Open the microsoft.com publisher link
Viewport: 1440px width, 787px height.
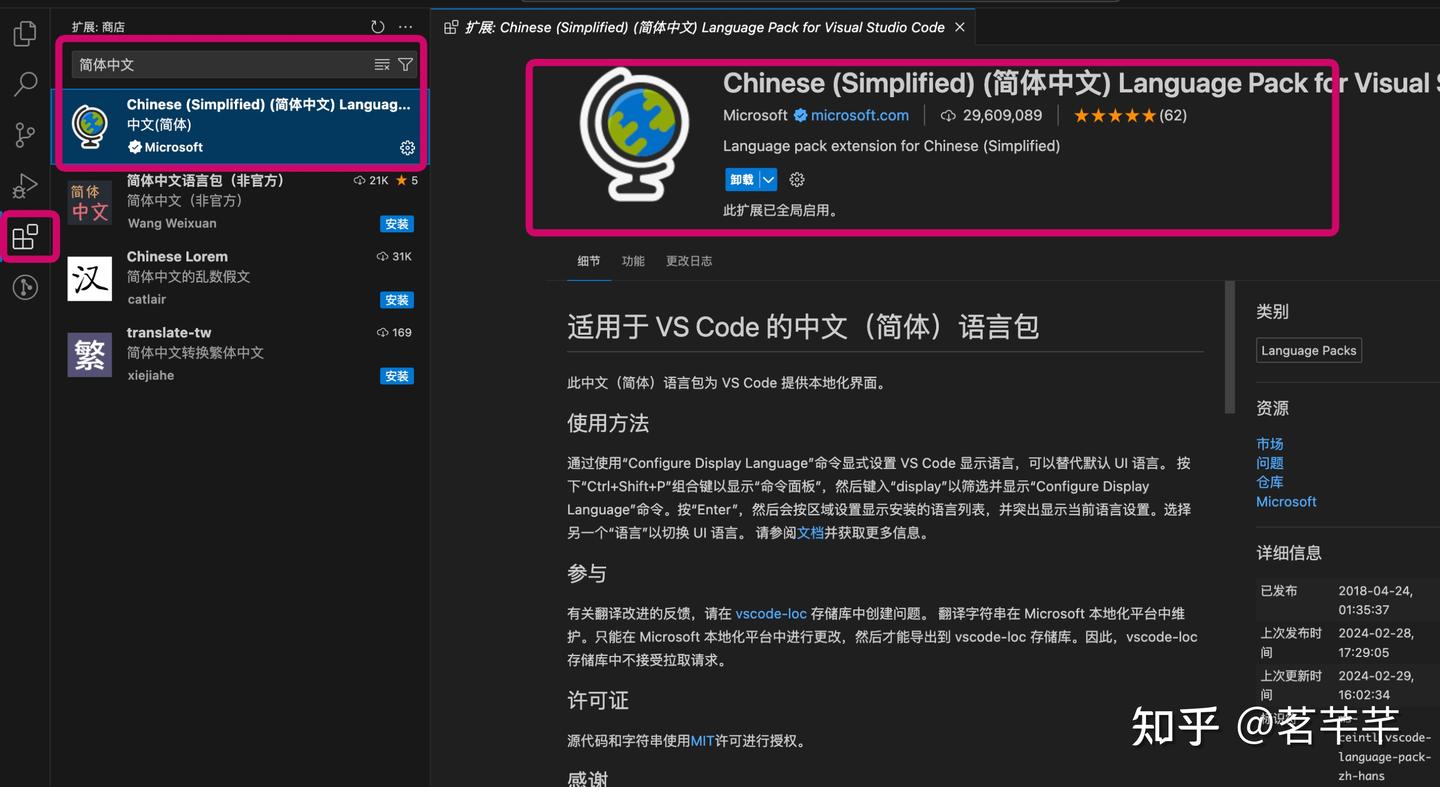pyautogui.click(x=860, y=115)
